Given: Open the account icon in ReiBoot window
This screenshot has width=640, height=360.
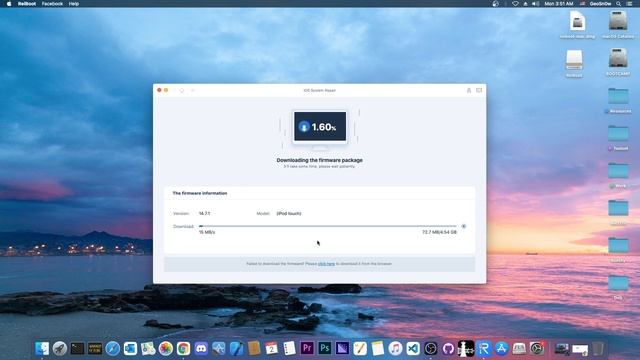Looking at the screenshot, I should [x=469, y=90].
